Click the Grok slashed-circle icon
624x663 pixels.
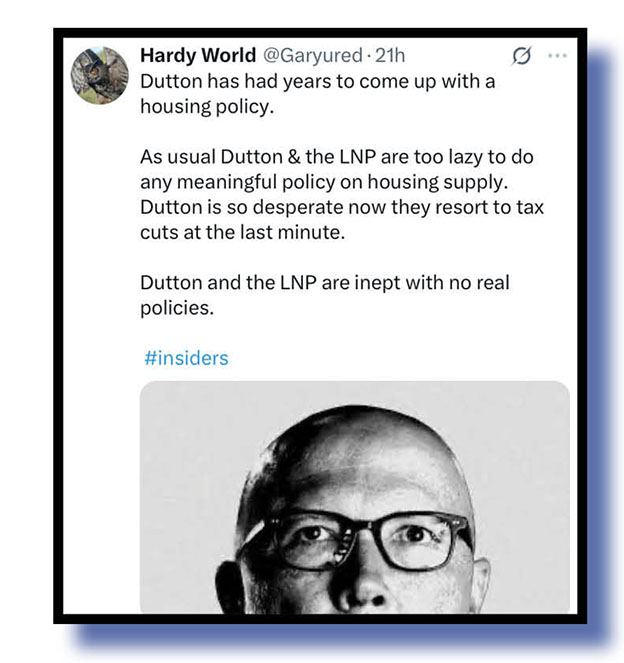[521, 56]
